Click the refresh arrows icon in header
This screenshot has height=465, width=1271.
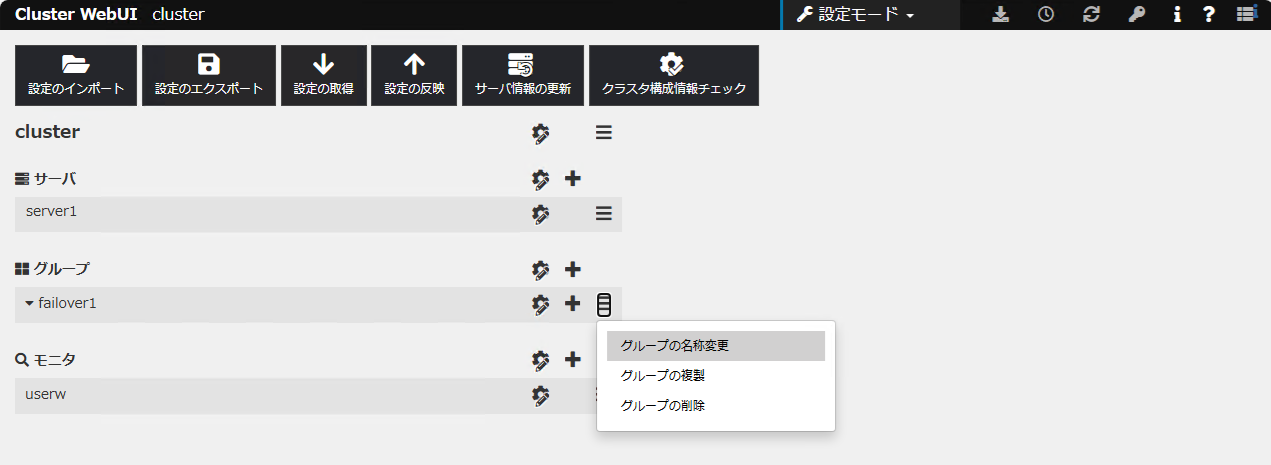[x=1091, y=15]
